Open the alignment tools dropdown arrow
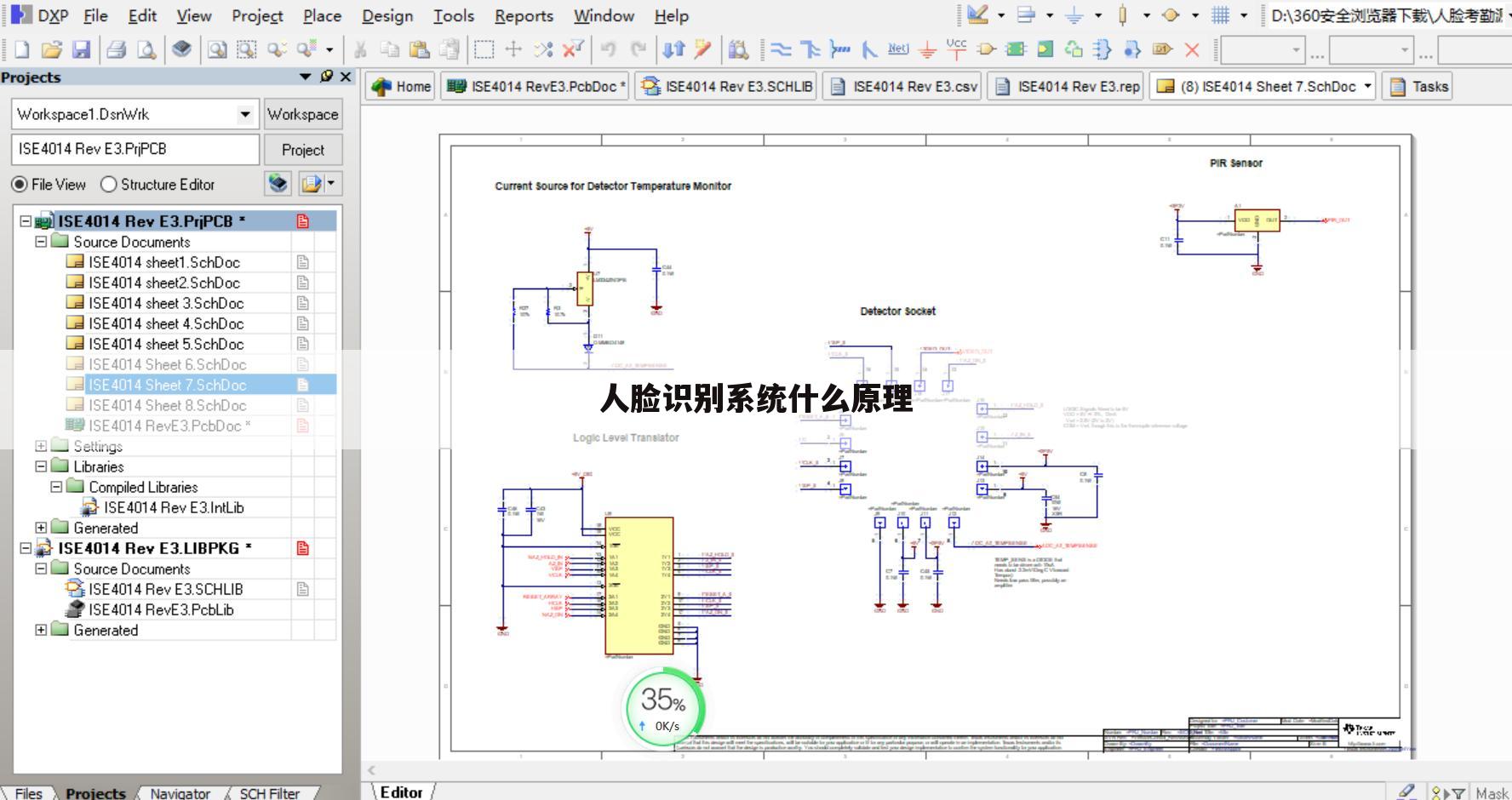Image resolution: width=1512 pixels, height=800 pixels. pos(1050,15)
